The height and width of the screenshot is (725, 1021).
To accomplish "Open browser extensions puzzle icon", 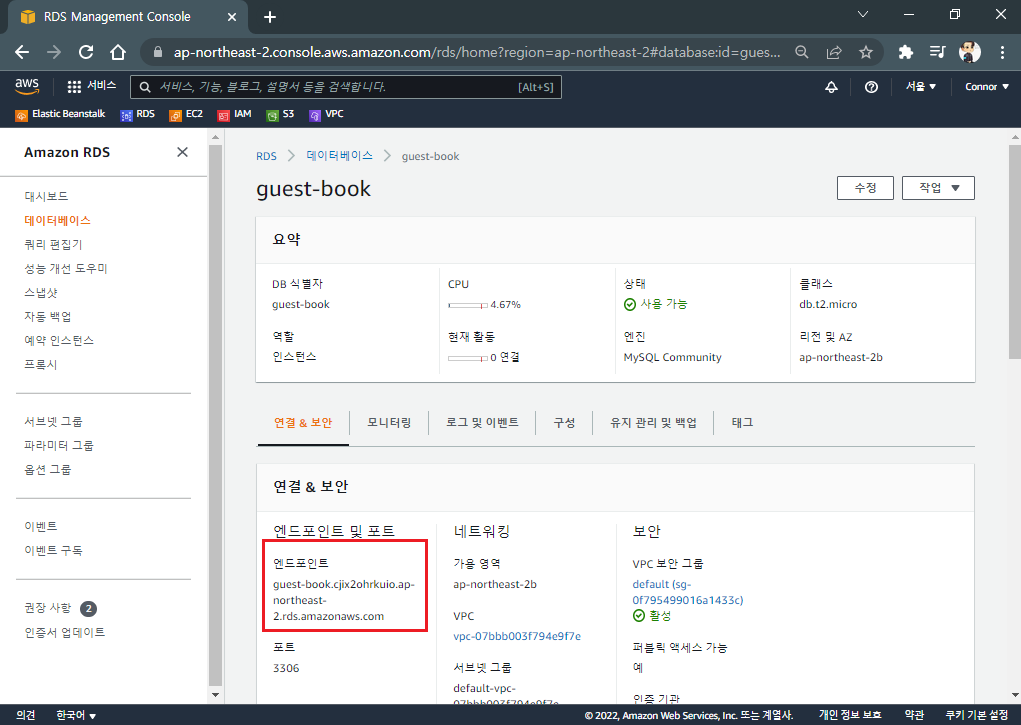I will 905,52.
